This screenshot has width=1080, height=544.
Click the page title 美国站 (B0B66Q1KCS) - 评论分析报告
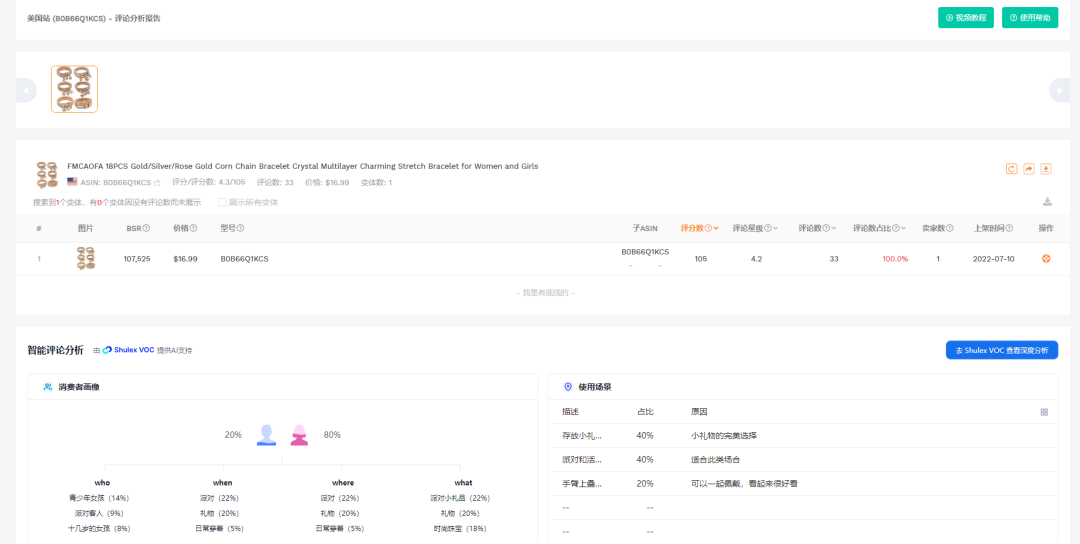click(x=94, y=19)
